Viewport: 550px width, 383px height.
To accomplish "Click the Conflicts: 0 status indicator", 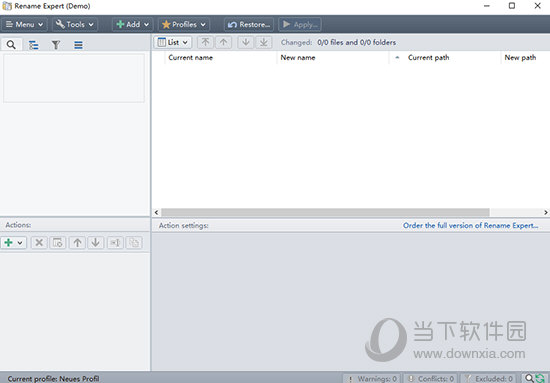I will pyautogui.click(x=431, y=378).
